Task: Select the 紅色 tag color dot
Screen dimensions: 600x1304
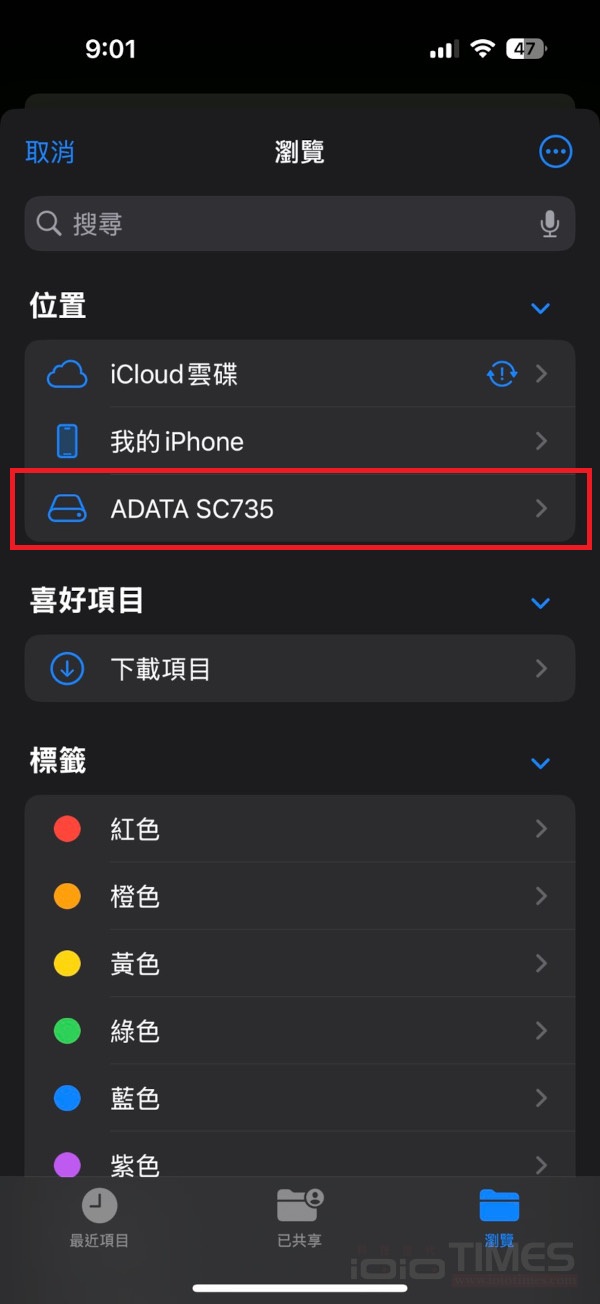Action: coord(66,828)
